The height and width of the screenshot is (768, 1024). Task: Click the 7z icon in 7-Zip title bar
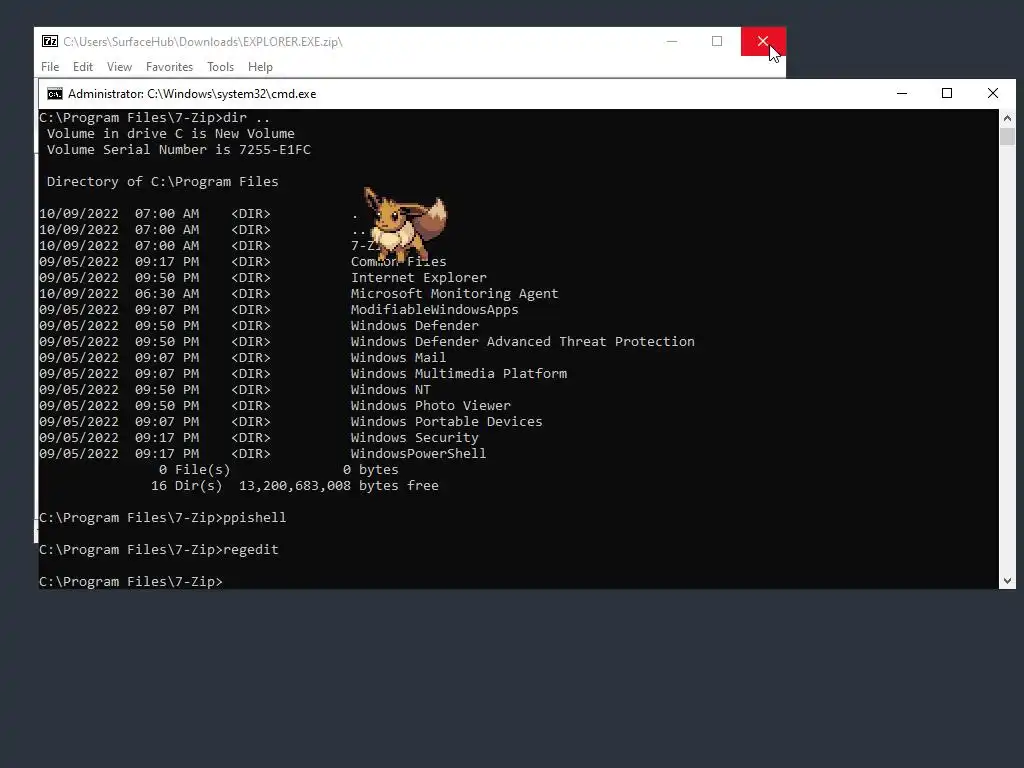(x=50, y=41)
